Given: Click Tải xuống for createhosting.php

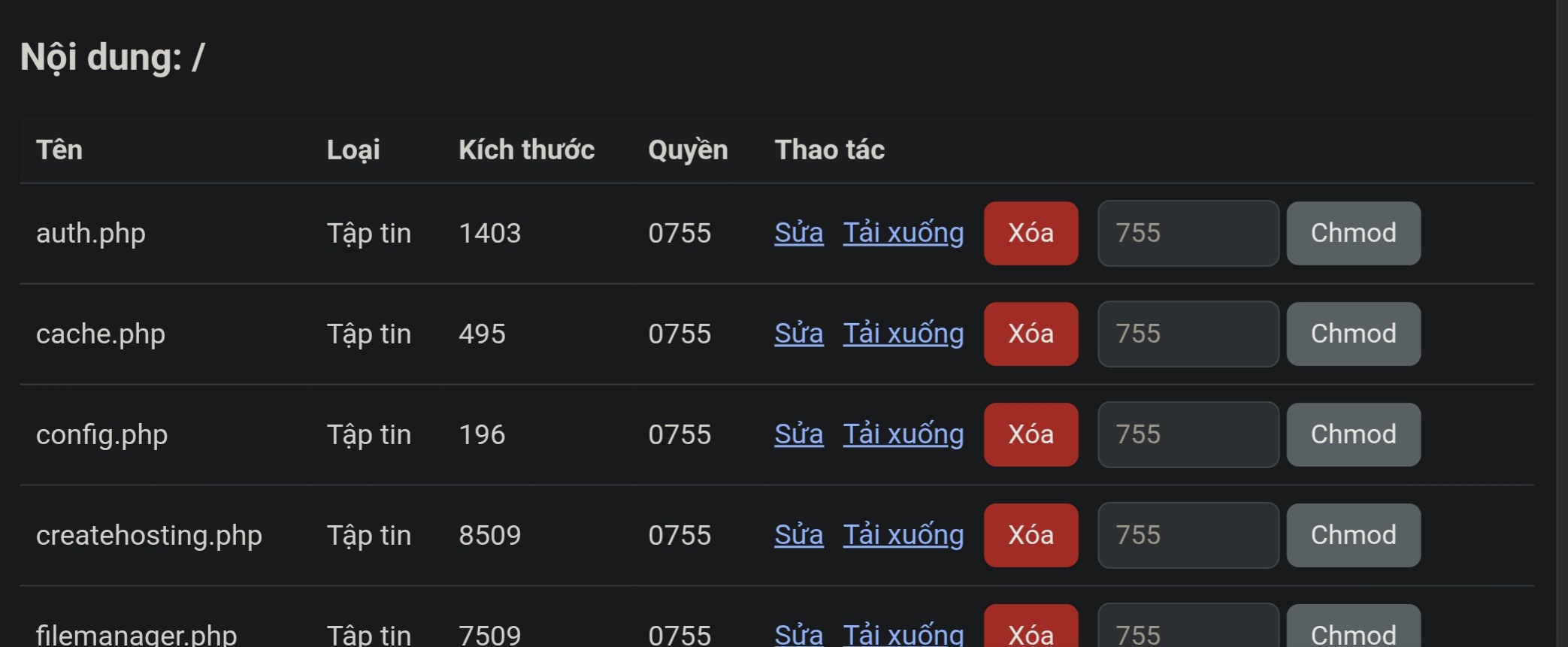Looking at the screenshot, I should [x=903, y=535].
